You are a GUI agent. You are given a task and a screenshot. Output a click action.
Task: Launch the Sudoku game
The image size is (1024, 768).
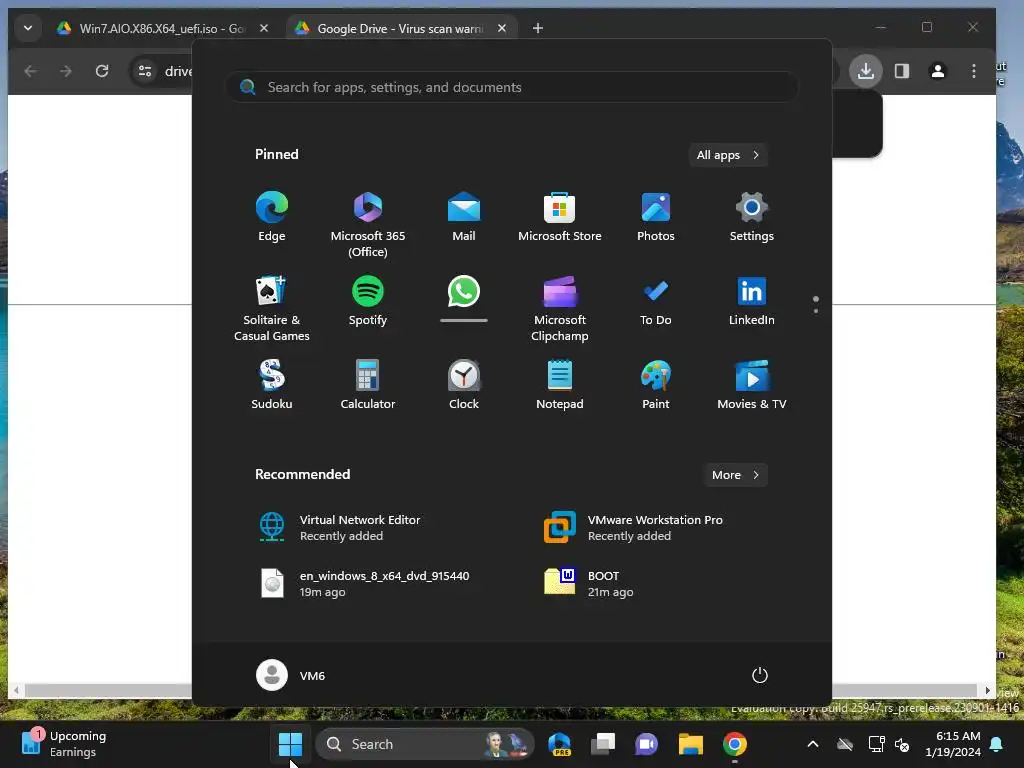[272, 385]
